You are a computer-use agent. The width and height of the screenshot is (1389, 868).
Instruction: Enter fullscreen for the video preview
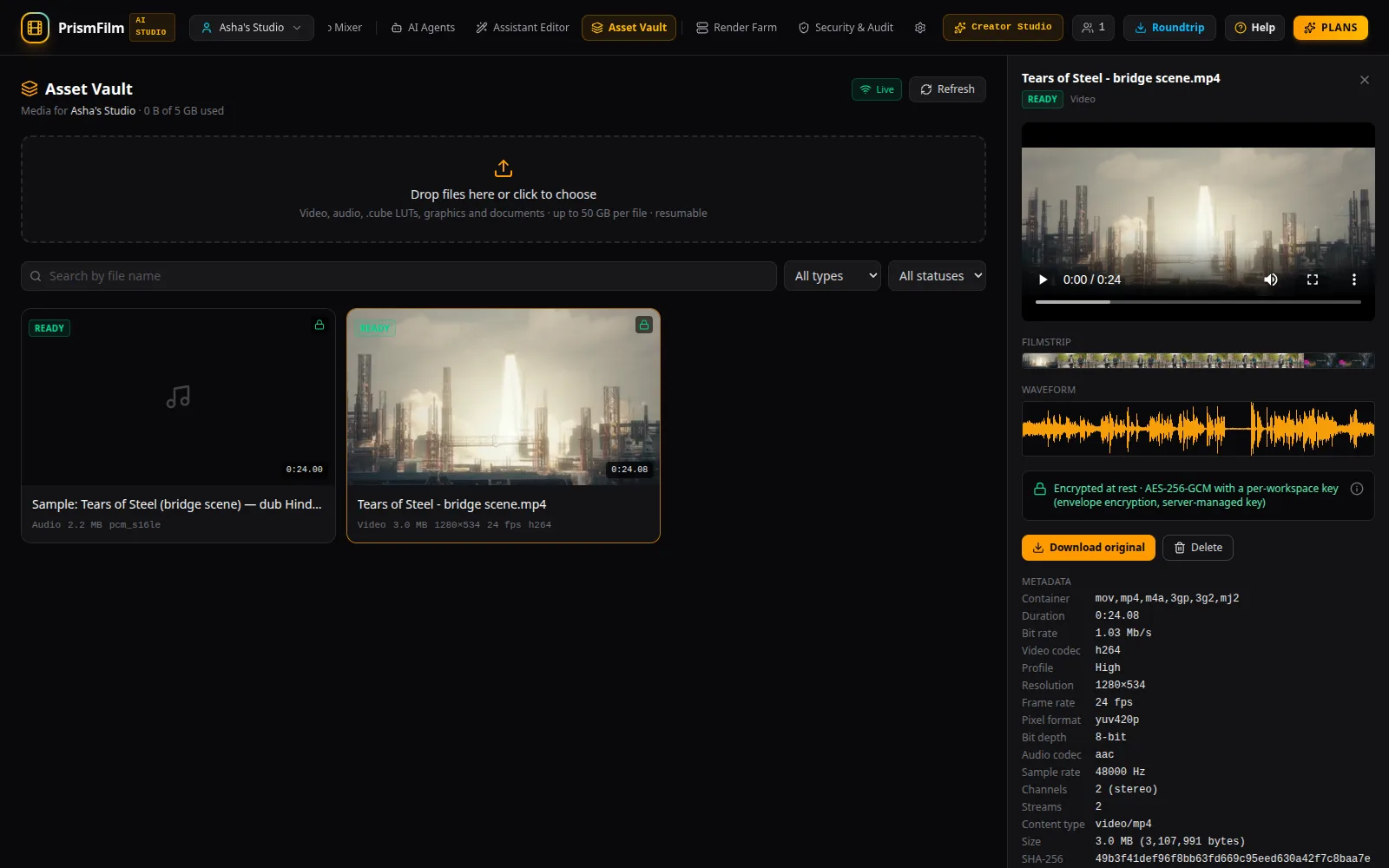[1313, 279]
